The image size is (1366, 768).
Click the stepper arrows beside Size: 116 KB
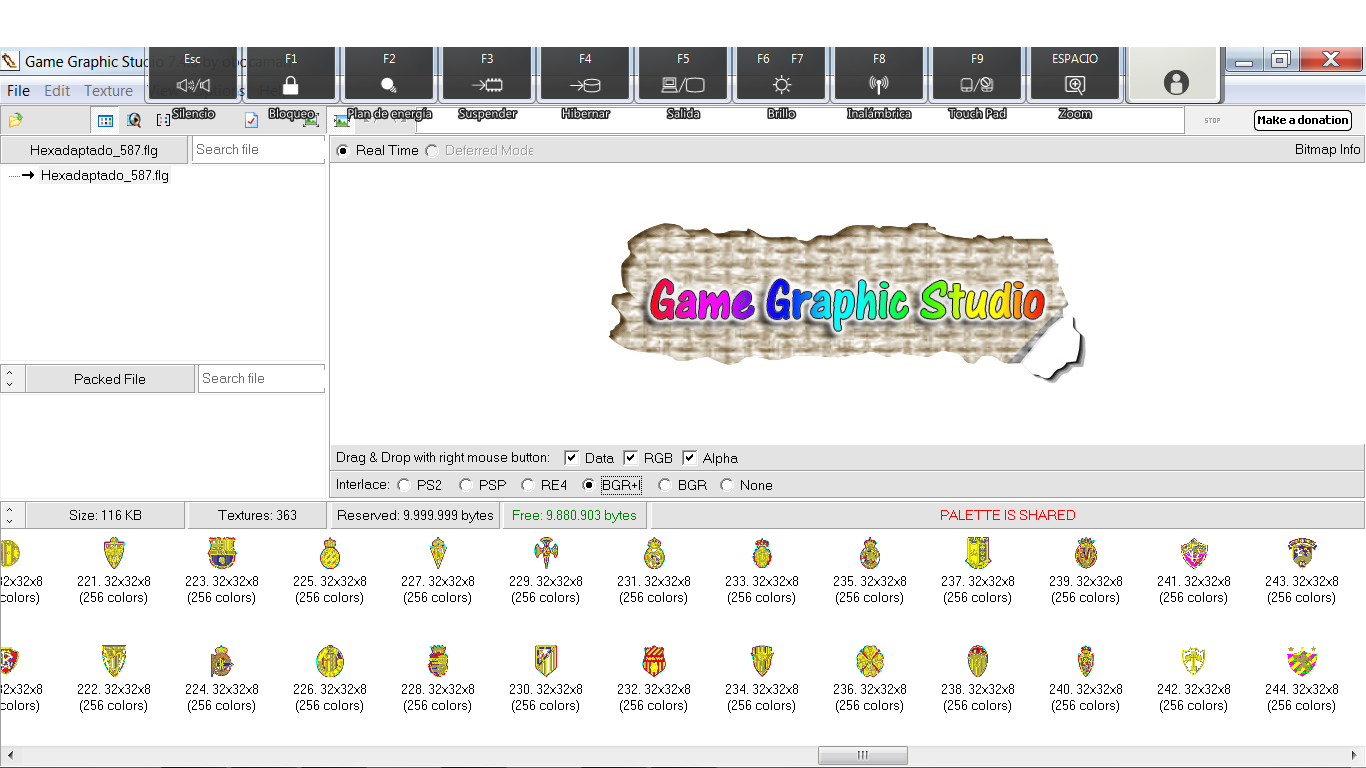[x=10, y=515]
